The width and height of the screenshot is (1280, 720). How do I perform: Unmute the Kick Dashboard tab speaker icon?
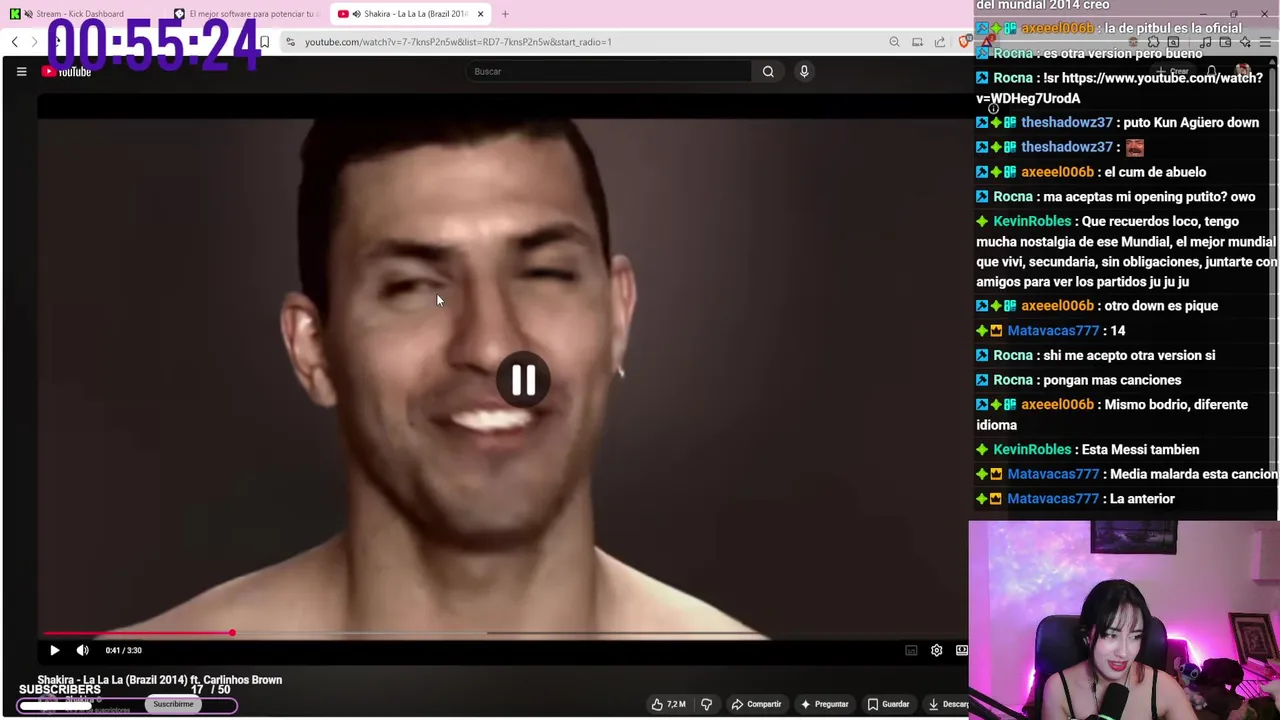[27, 14]
